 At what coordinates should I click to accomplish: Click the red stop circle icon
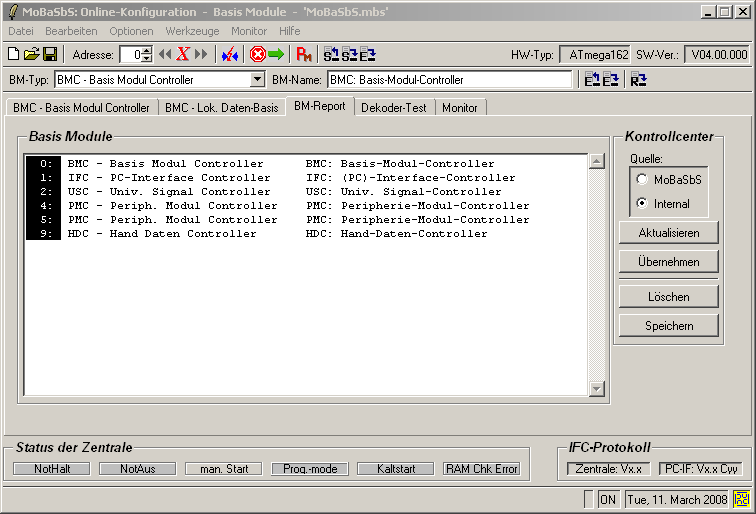pos(257,55)
